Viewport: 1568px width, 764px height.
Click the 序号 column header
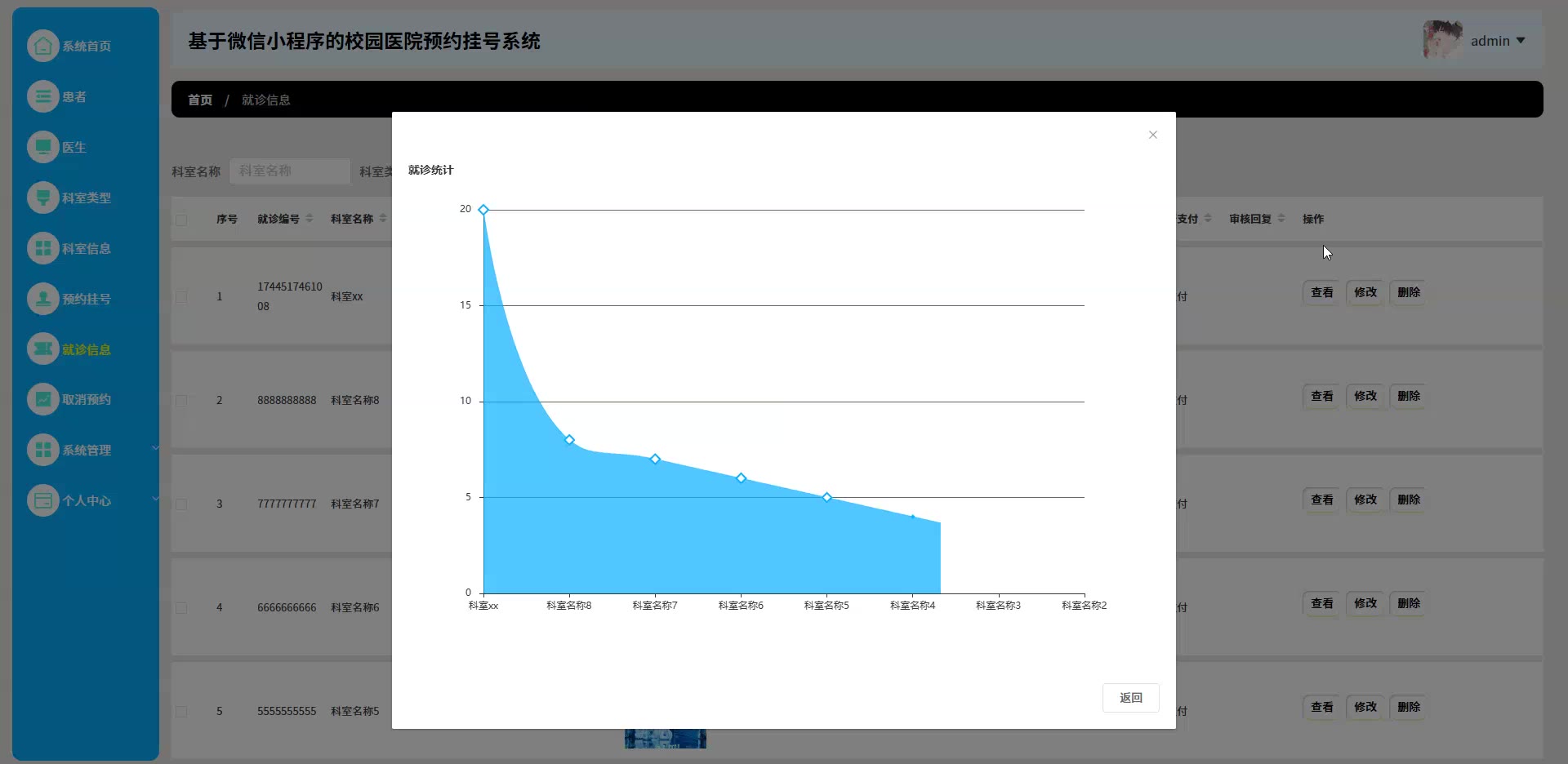point(227,219)
